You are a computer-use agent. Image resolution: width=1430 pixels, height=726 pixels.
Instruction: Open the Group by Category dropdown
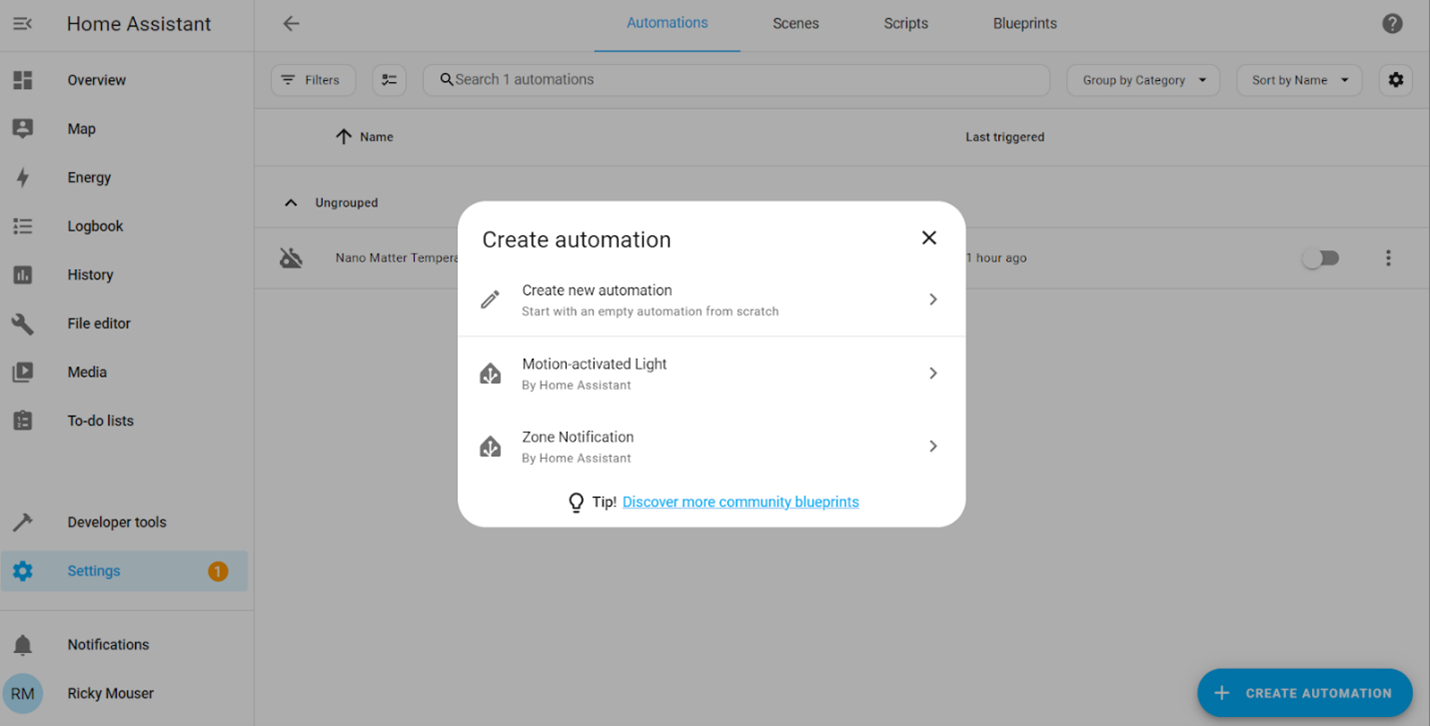pyautogui.click(x=1143, y=80)
